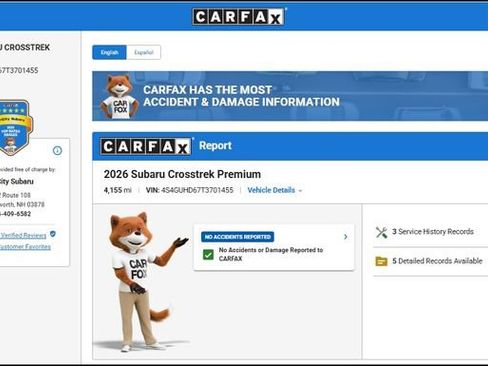Click the Car Fox mascot in banner
488x366 pixels.
pos(119,97)
